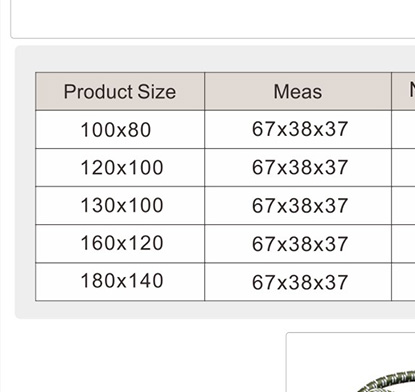Select the 130x100 product size cell

coord(120,205)
